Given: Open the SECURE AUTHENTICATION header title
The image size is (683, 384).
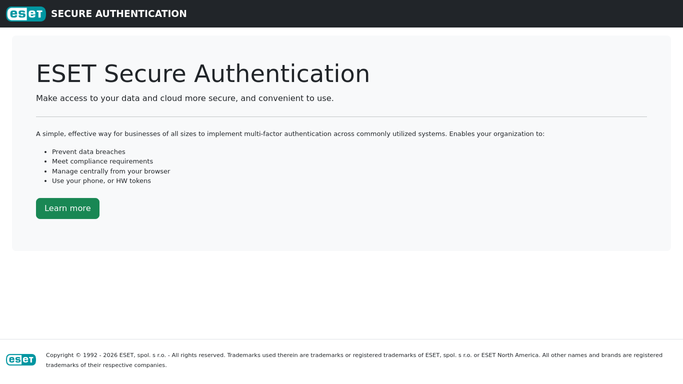Looking at the screenshot, I should point(119,14).
